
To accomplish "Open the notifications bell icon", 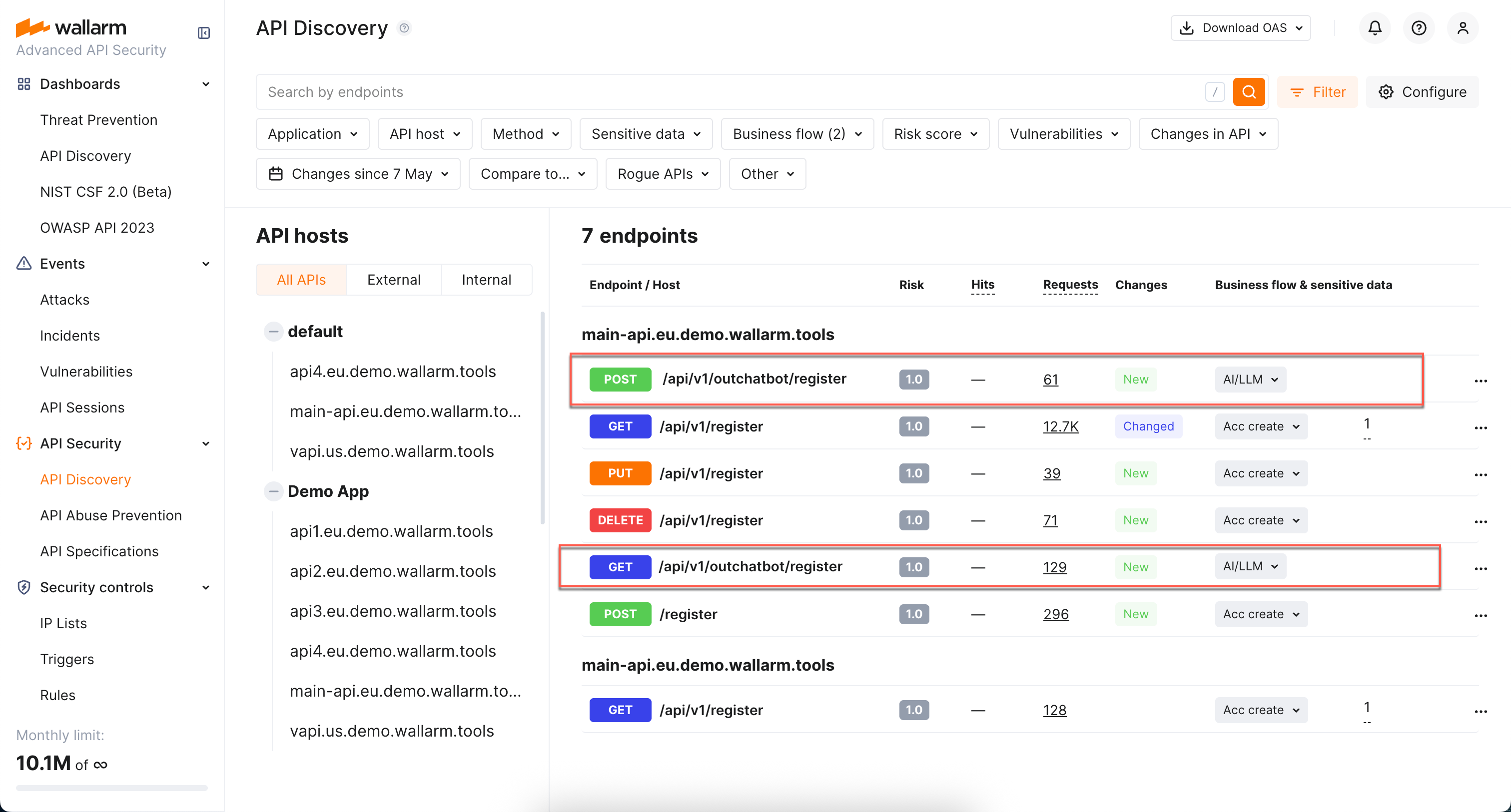I will [1374, 27].
